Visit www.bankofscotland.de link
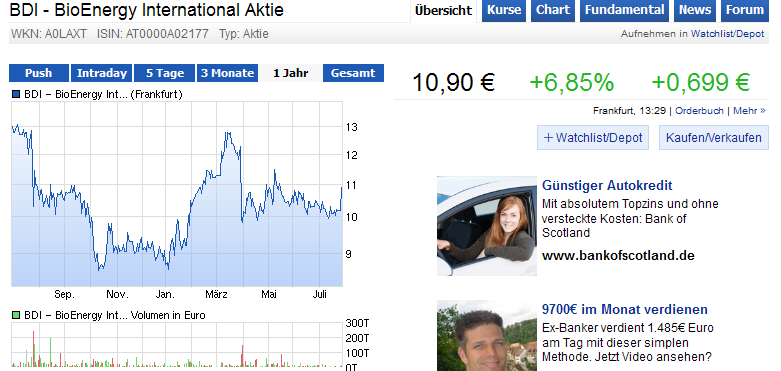This screenshot has width=781, height=371. point(618,256)
